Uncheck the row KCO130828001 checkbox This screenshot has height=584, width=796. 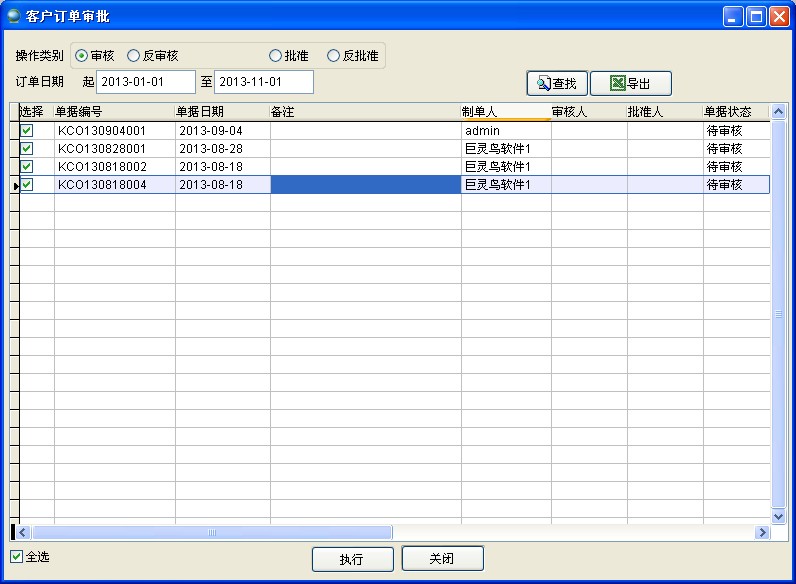tap(27, 149)
